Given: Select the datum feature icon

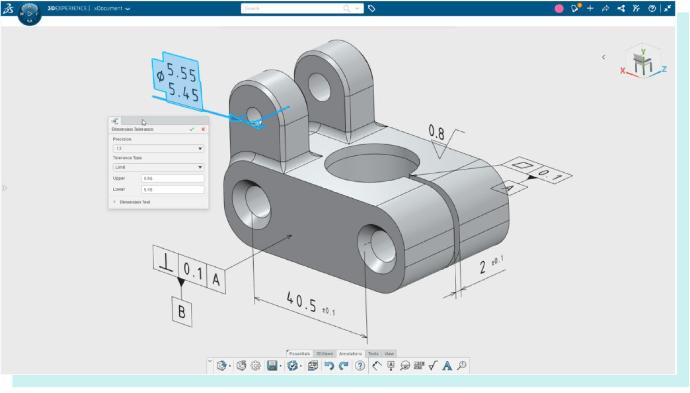Looking at the screenshot, I should [x=391, y=366].
